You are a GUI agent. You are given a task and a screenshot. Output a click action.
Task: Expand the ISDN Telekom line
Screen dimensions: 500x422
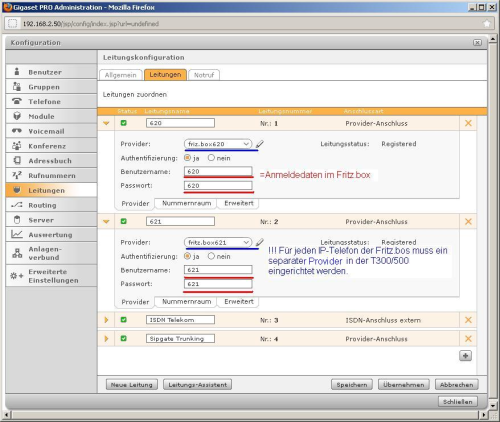[x=106, y=320]
